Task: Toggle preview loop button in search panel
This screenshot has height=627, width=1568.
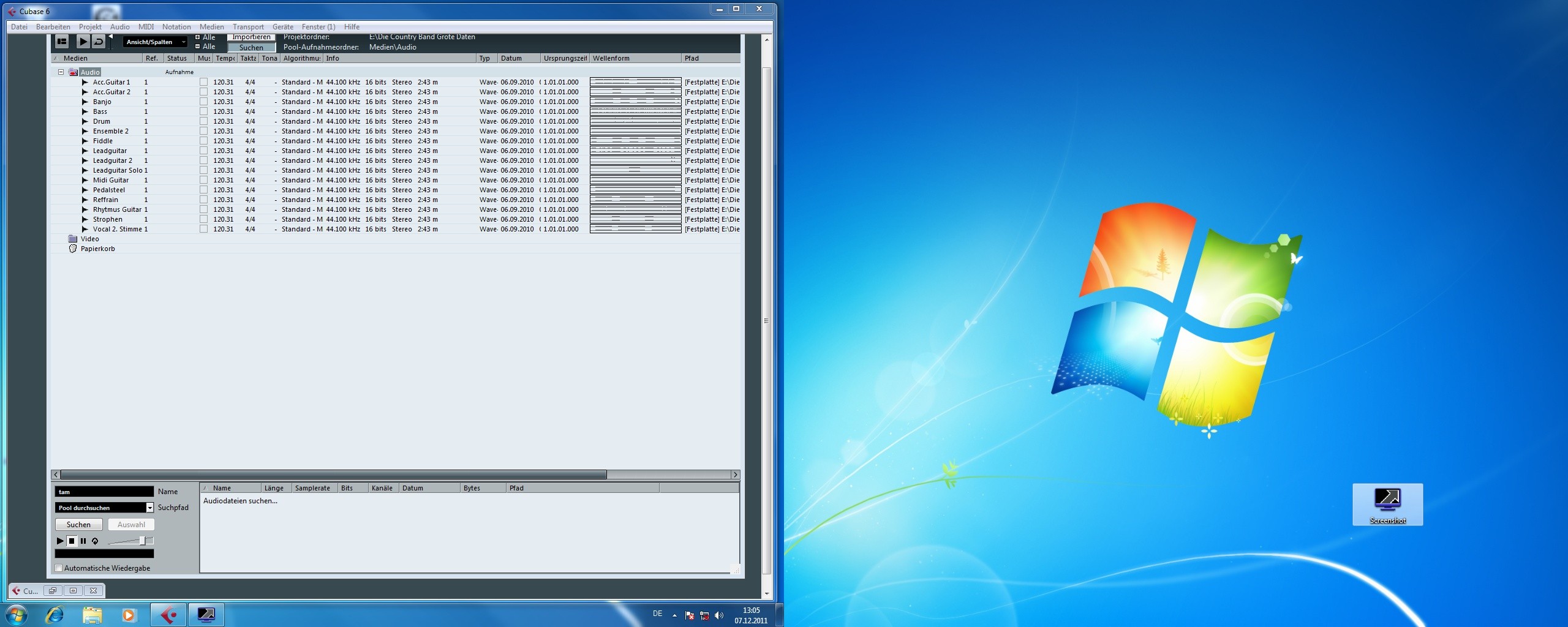Action: 95,541
